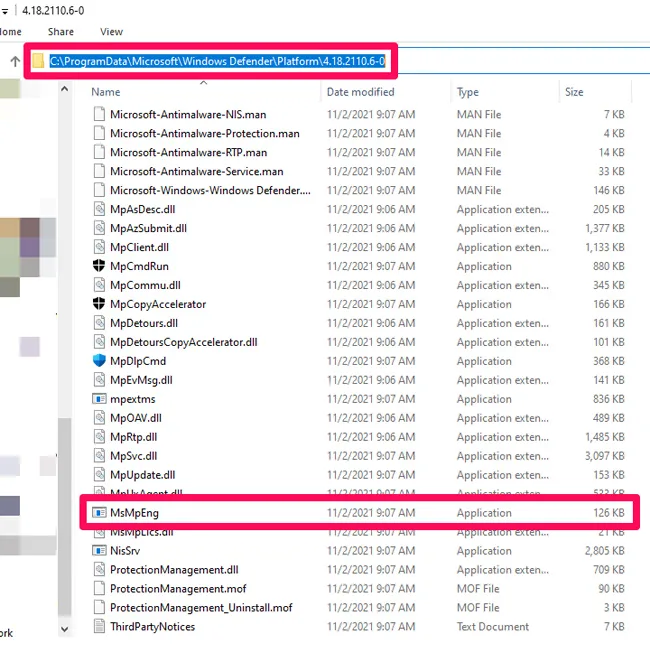
Task: Select the mpextms file name
Action: point(132,399)
